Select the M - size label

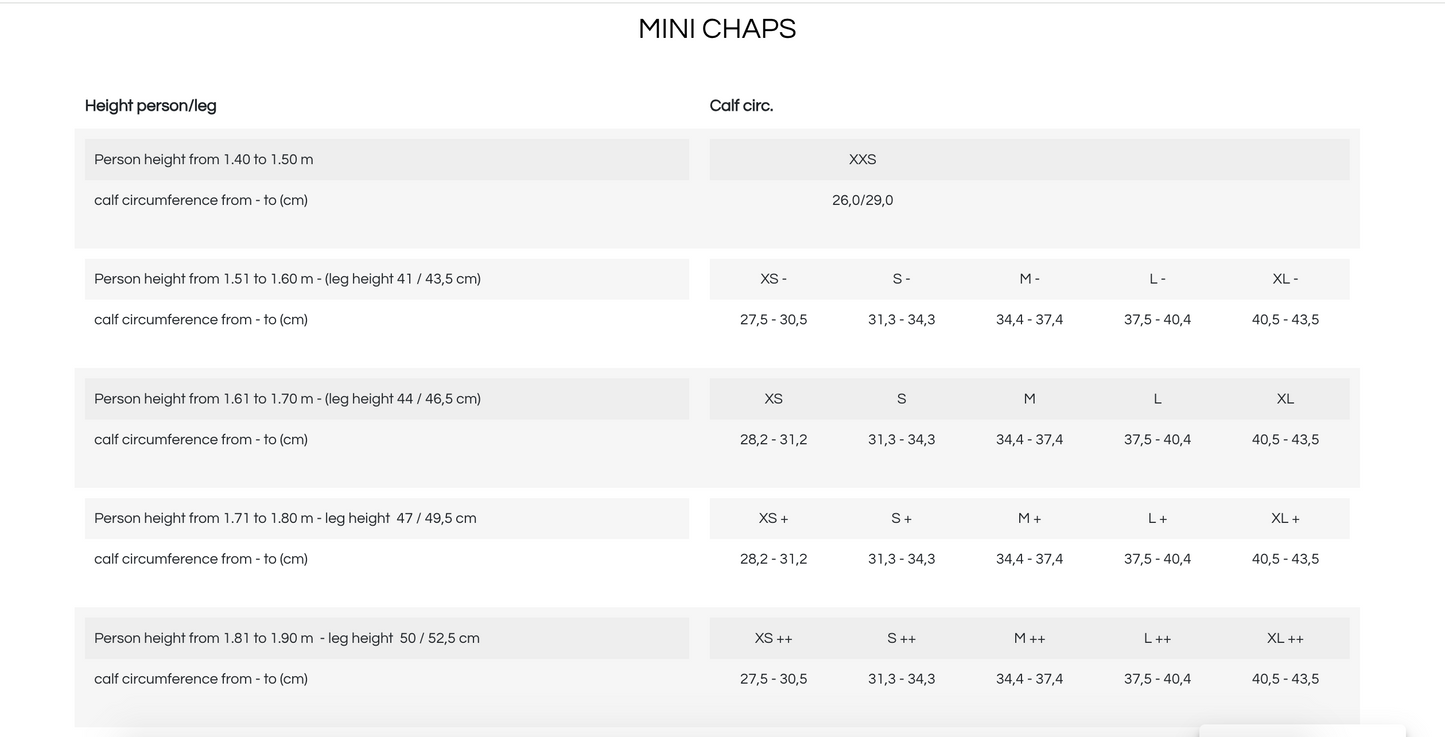(1029, 279)
